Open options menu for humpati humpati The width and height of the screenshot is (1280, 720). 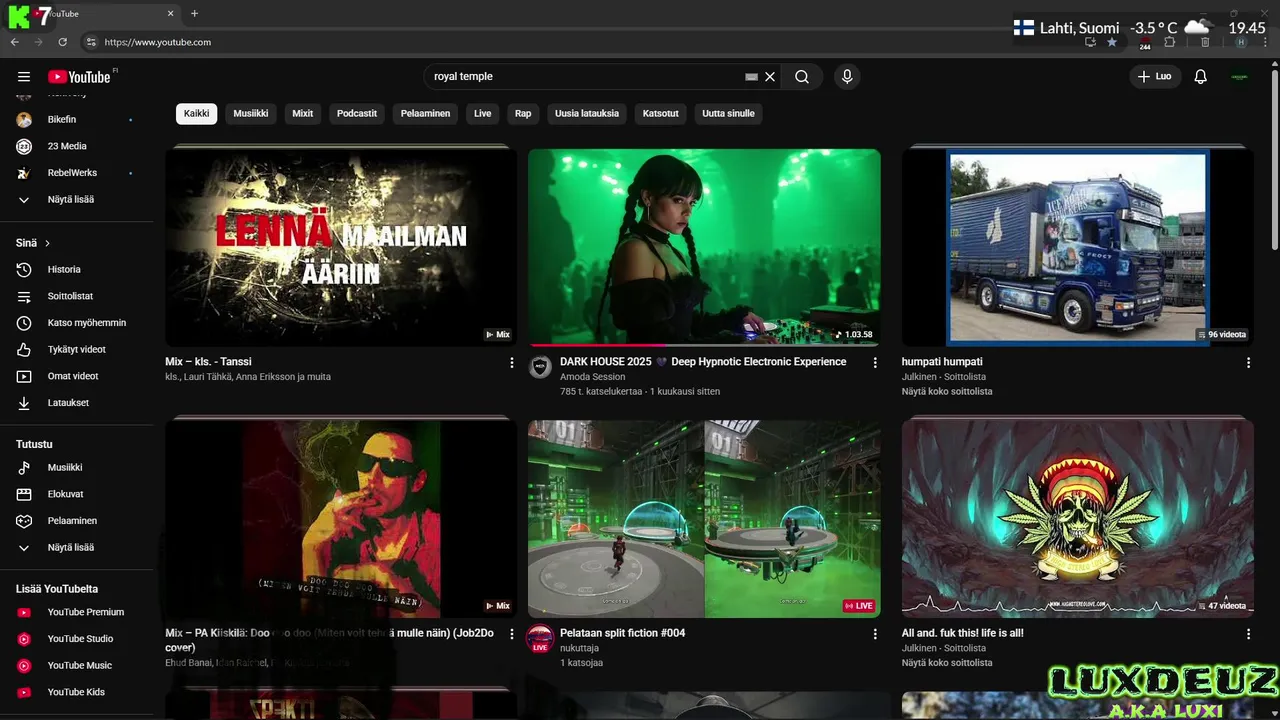[x=1248, y=363]
